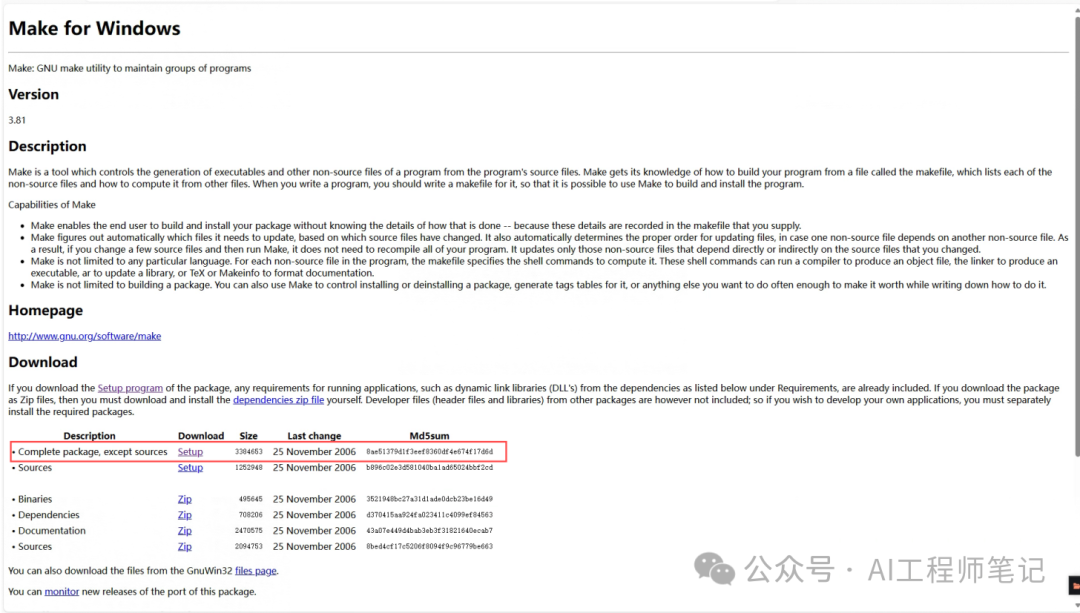Click the 'Binaries' row label

point(35,499)
